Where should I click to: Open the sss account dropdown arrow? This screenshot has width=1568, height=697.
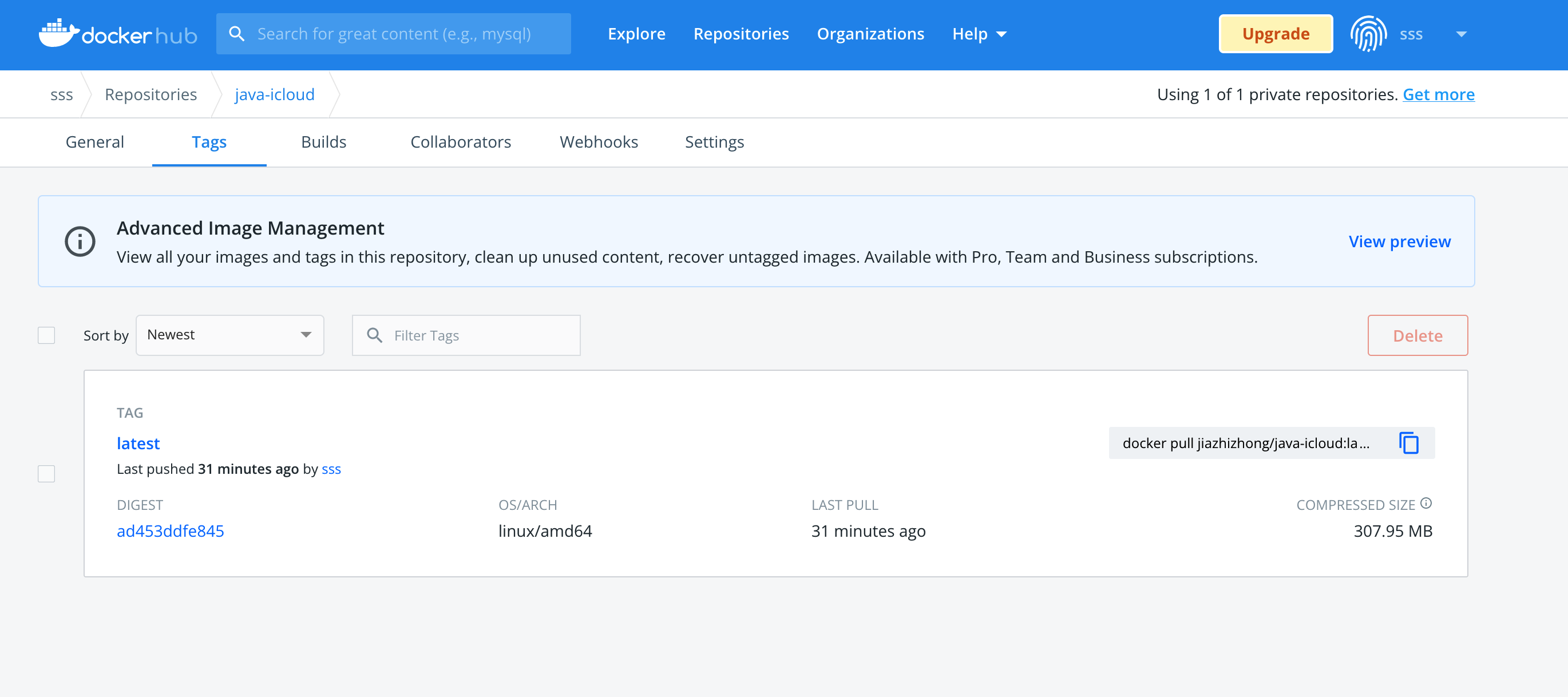pos(1461,34)
